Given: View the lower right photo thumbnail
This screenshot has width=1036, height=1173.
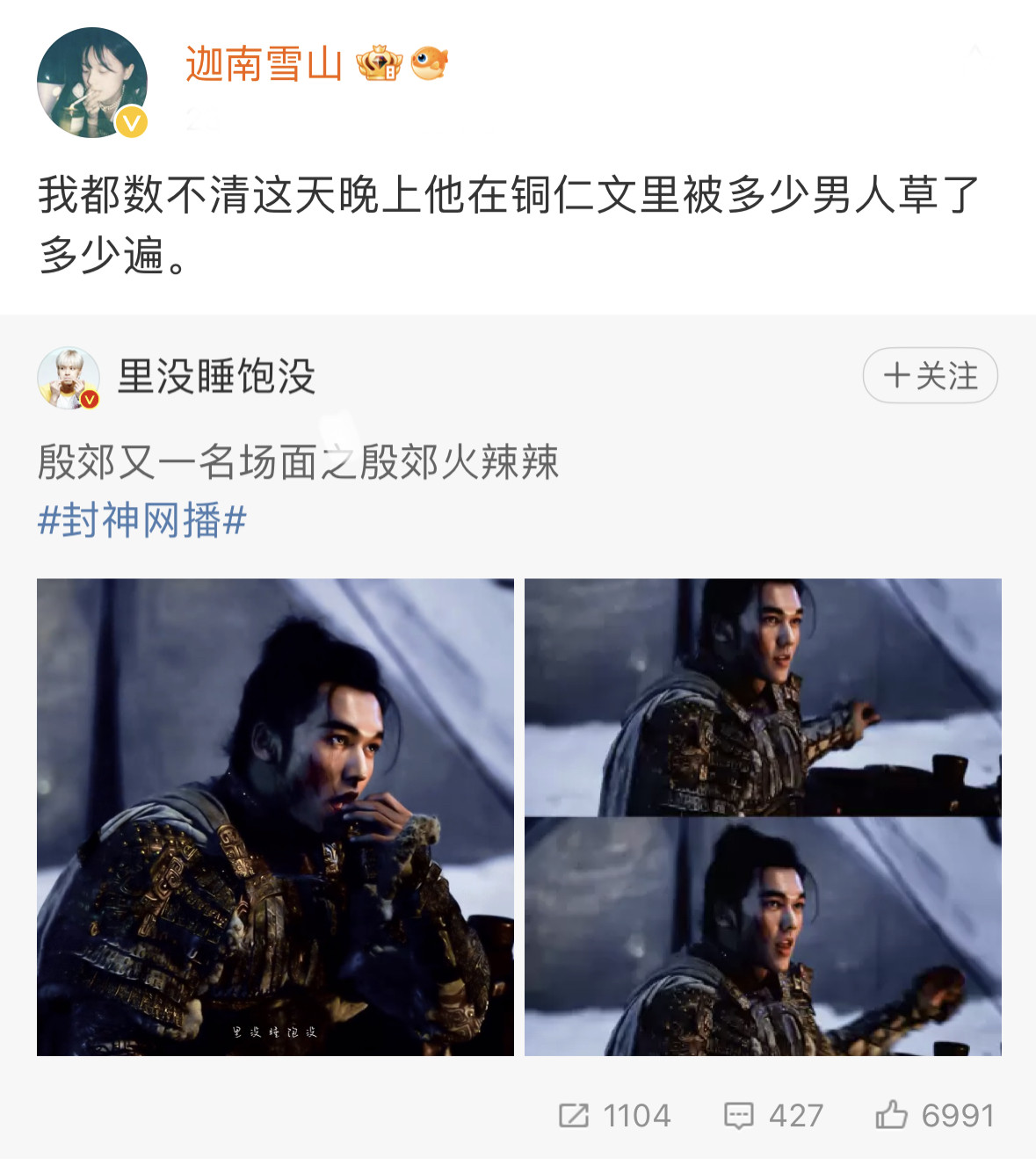Looking at the screenshot, I should pyautogui.click(x=763, y=937).
